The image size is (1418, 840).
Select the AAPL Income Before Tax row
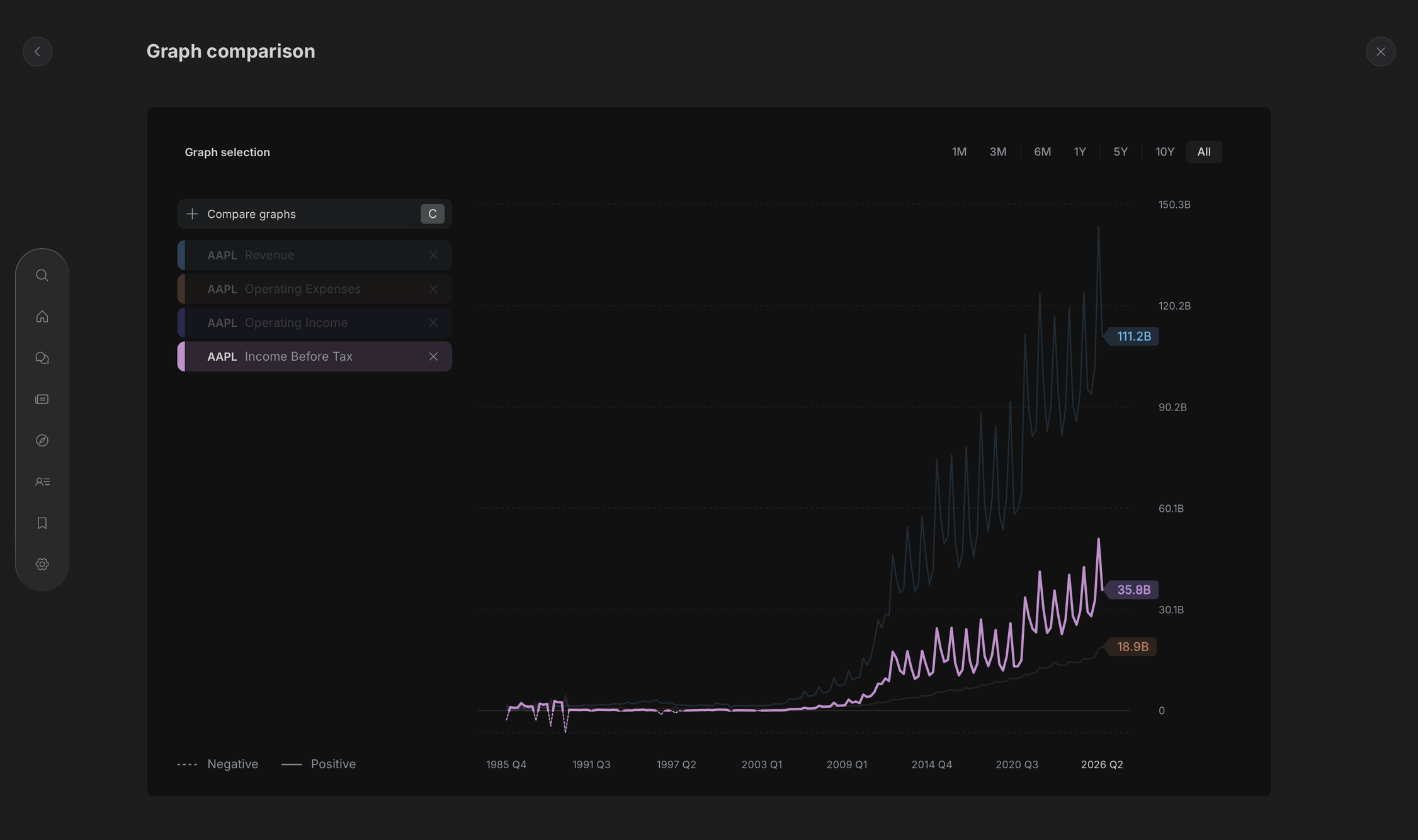314,356
